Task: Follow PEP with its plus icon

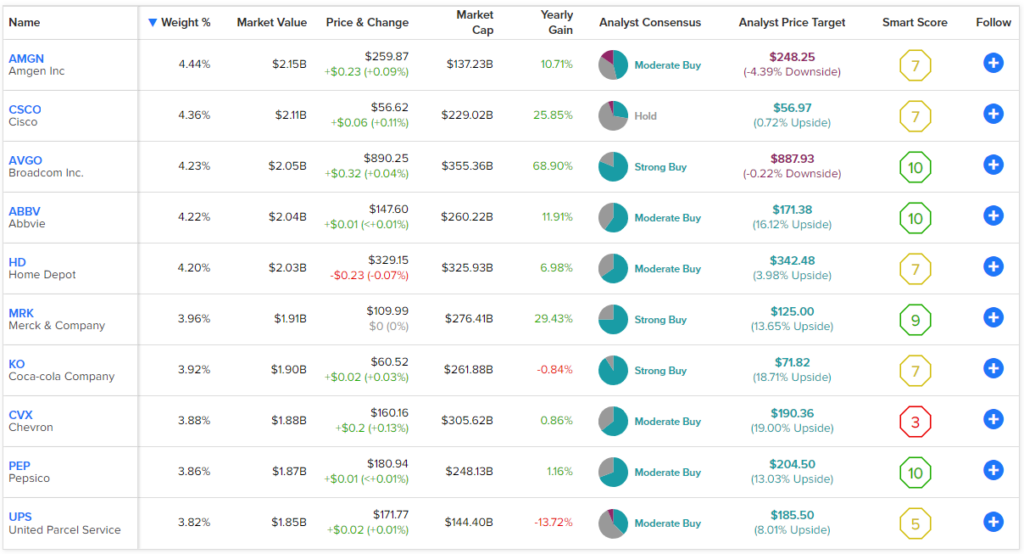Action: coord(993,471)
